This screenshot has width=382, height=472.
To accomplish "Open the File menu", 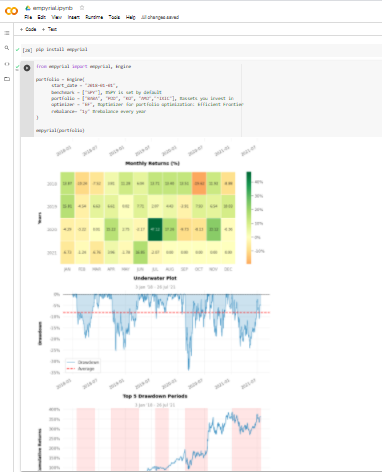I will (28, 17).
